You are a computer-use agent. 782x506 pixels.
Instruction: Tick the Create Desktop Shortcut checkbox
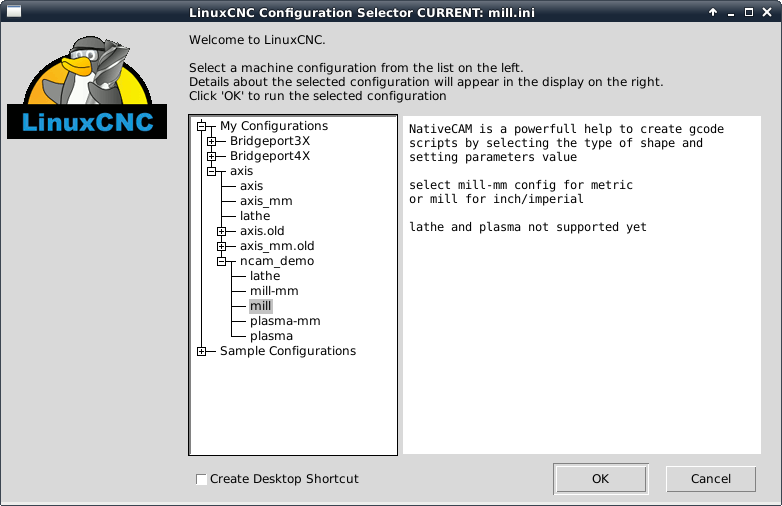[x=201, y=479]
